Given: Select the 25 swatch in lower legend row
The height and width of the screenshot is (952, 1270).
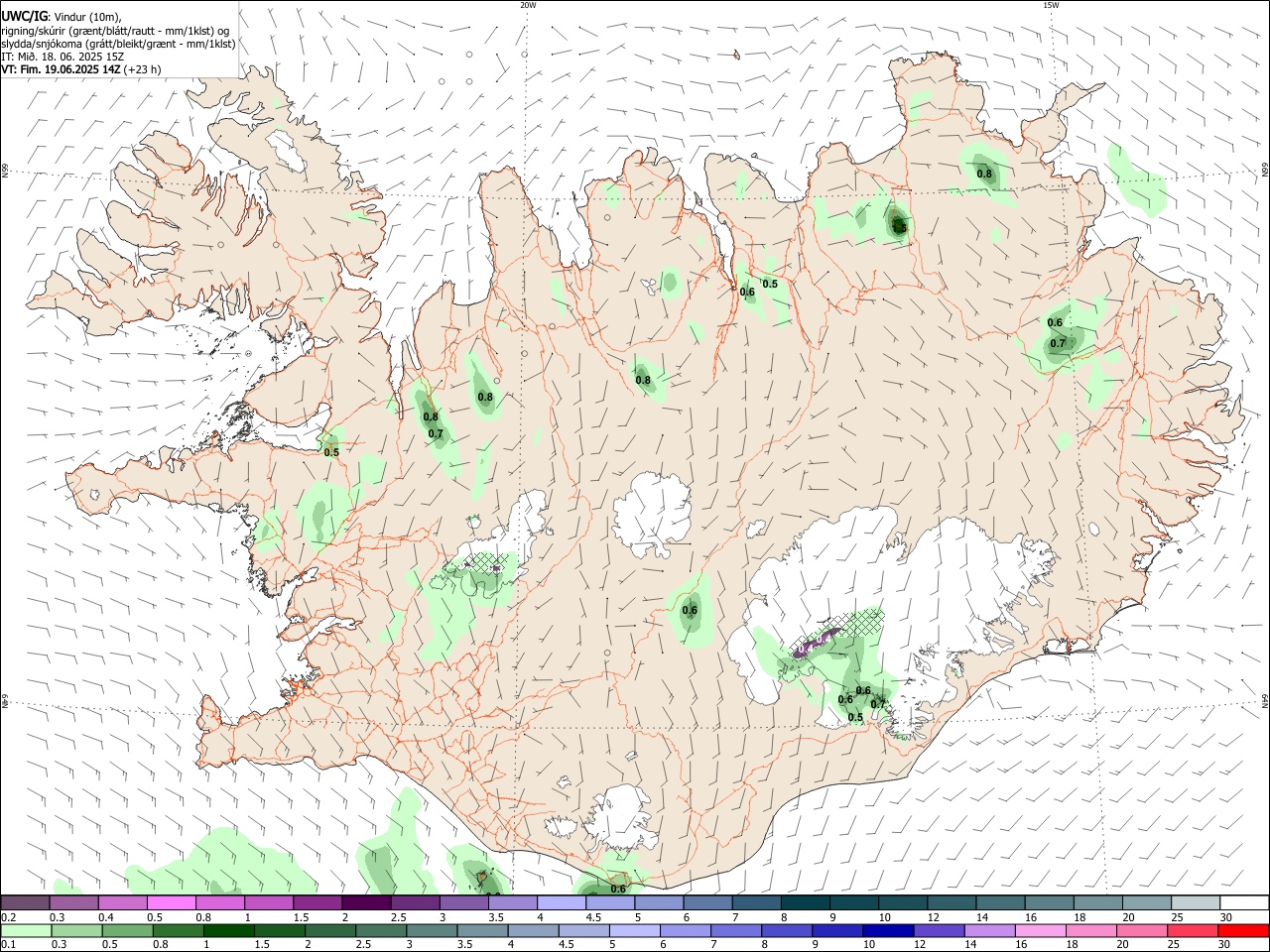Looking at the screenshot, I should coord(1193,931).
